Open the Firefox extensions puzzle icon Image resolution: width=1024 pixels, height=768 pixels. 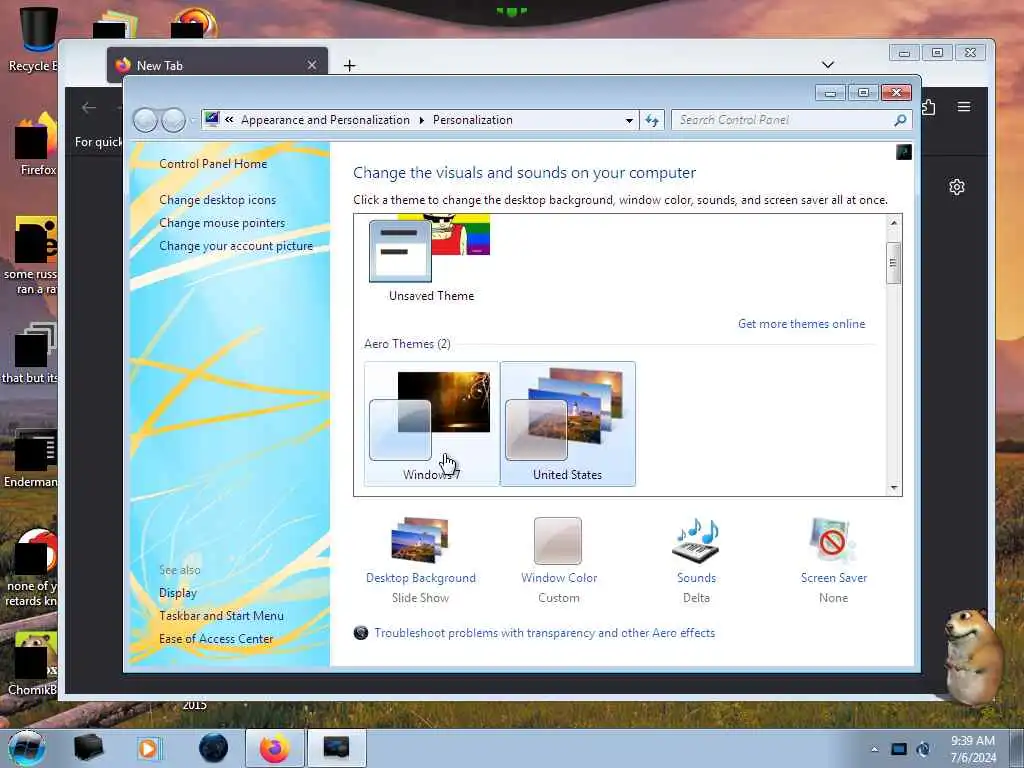(929, 106)
